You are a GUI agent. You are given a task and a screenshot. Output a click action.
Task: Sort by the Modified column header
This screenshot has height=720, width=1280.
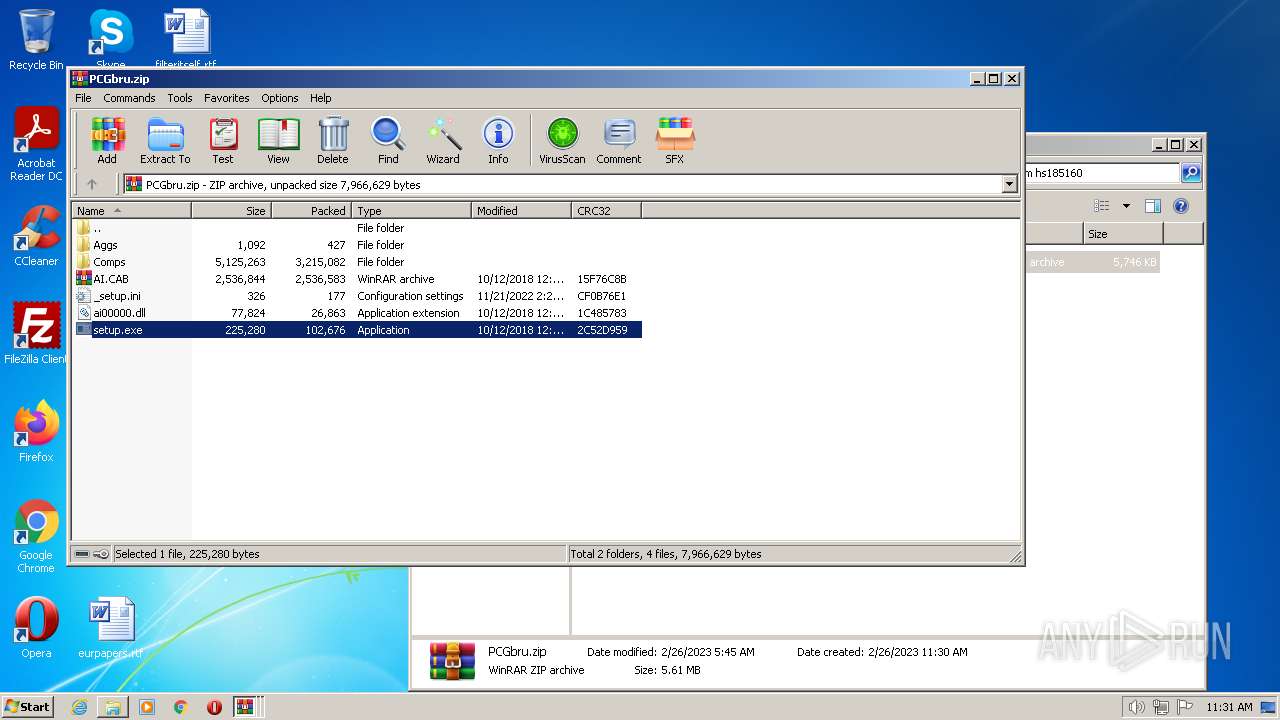pos(521,210)
